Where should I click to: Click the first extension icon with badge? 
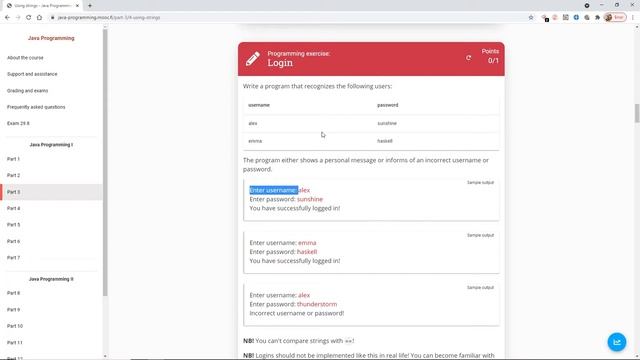point(545,18)
